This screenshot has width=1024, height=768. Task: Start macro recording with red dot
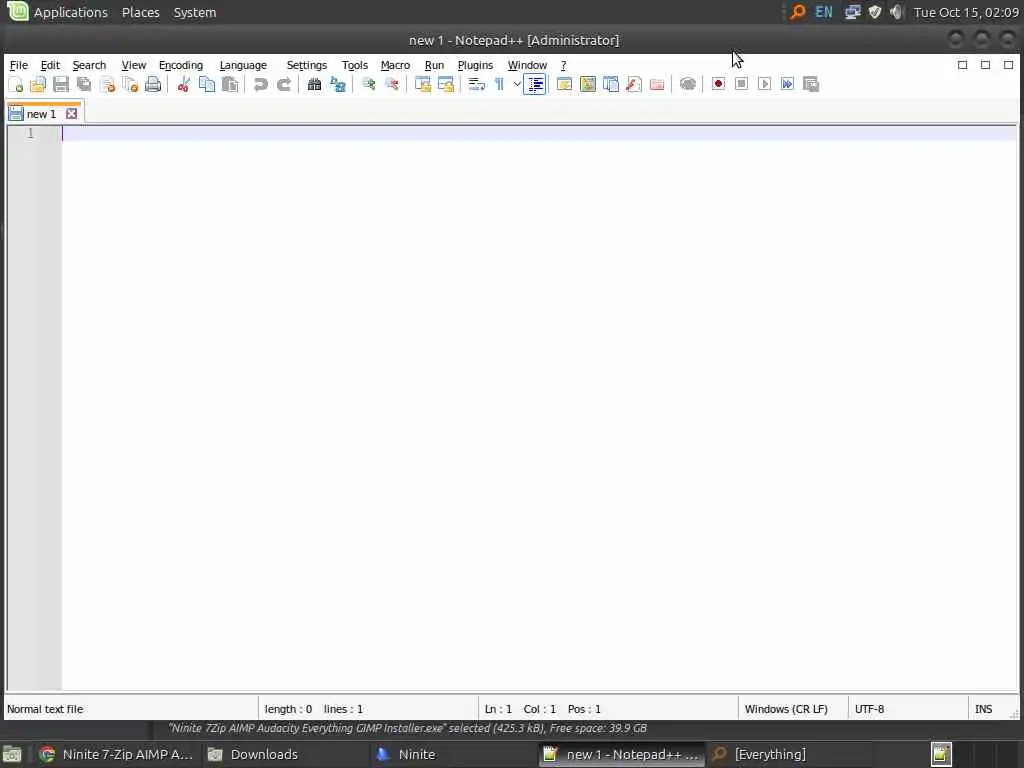coord(718,84)
